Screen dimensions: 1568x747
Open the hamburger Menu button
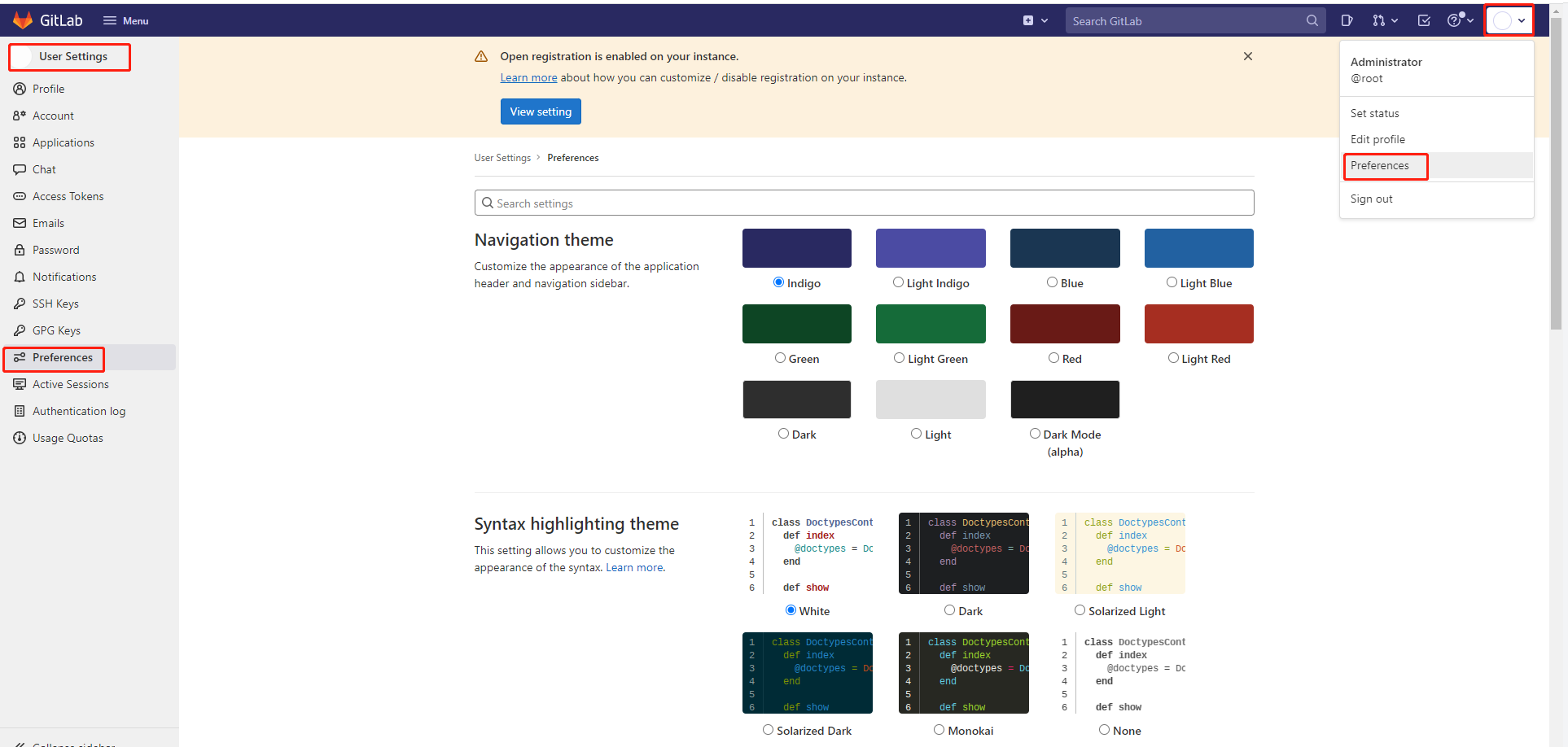(x=125, y=21)
